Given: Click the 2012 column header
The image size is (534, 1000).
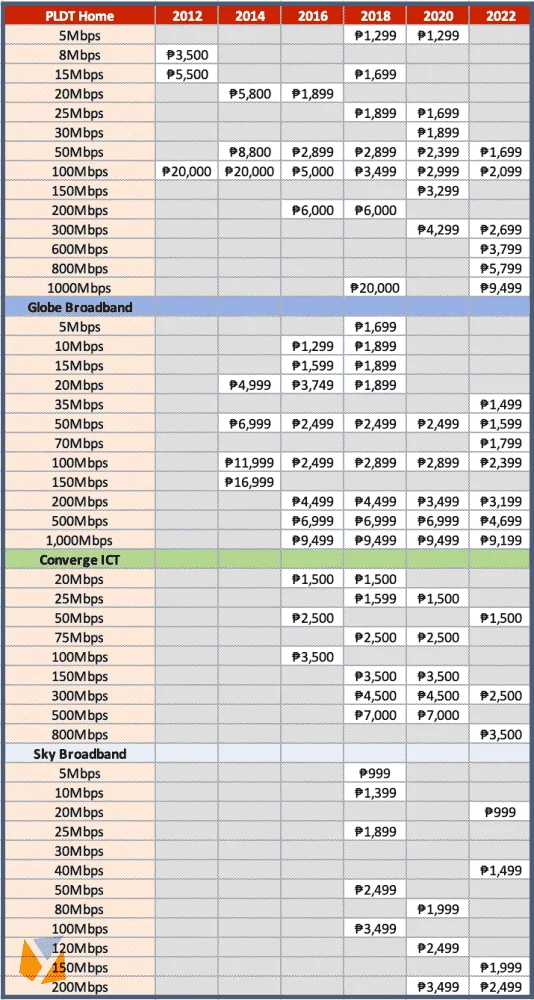Looking at the screenshot, I should pos(187,15).
